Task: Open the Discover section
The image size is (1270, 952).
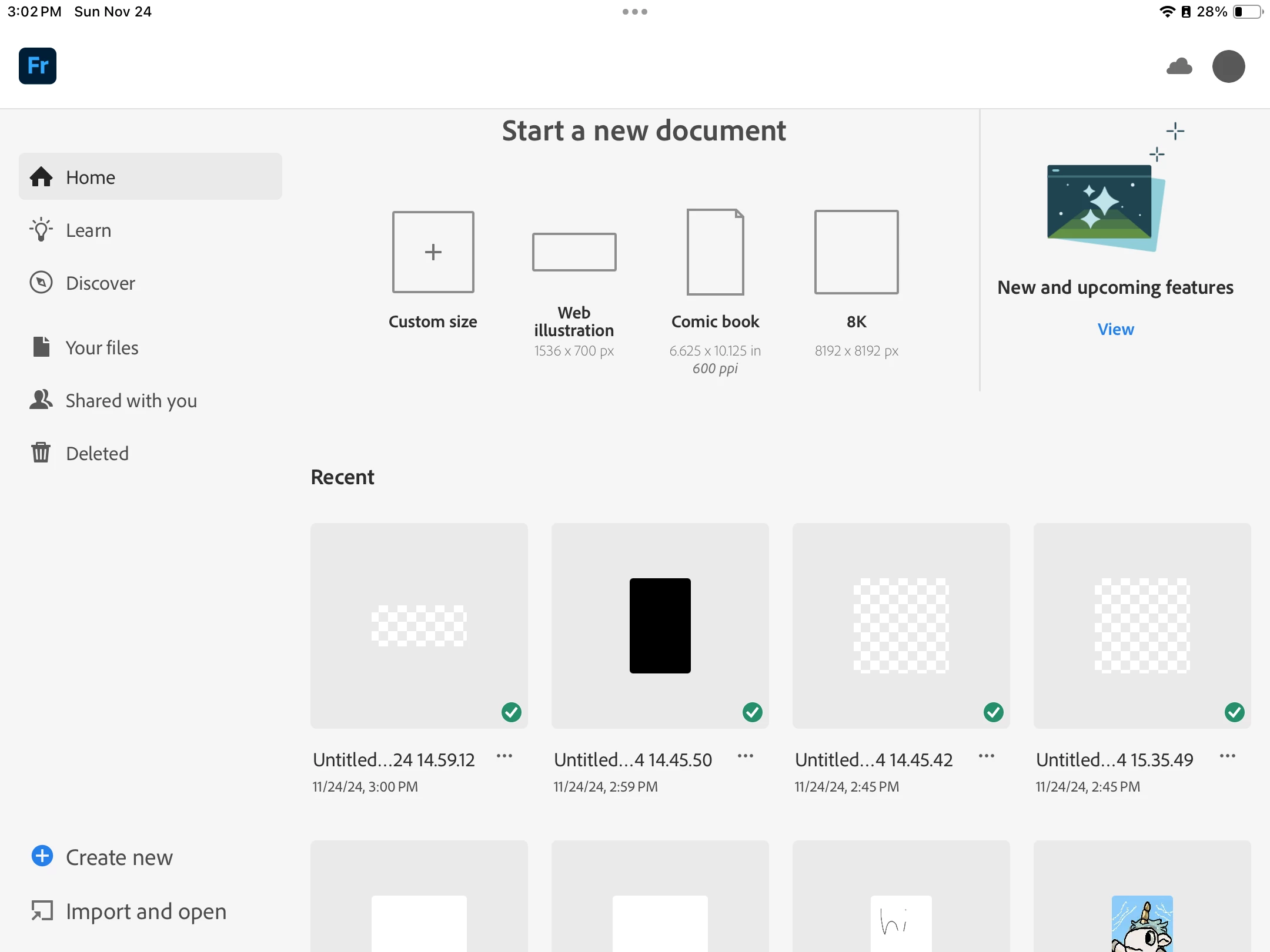Action: [x=100, y=283]
